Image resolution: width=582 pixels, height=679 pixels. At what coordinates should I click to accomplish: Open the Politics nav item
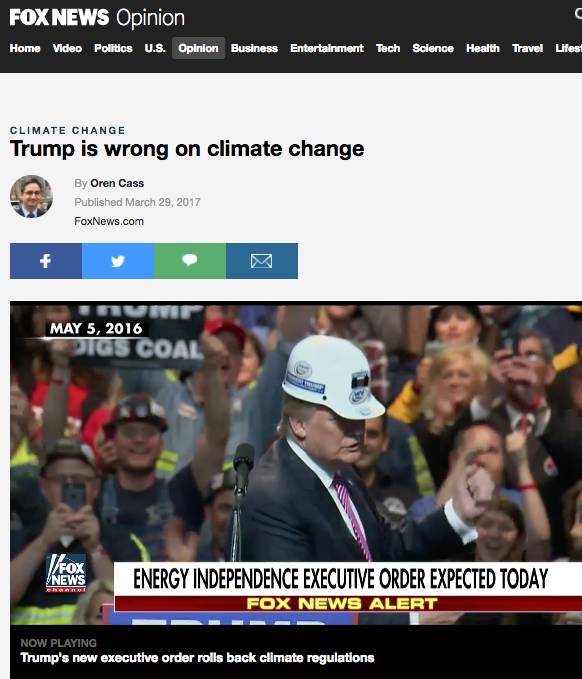click(113, 48)
